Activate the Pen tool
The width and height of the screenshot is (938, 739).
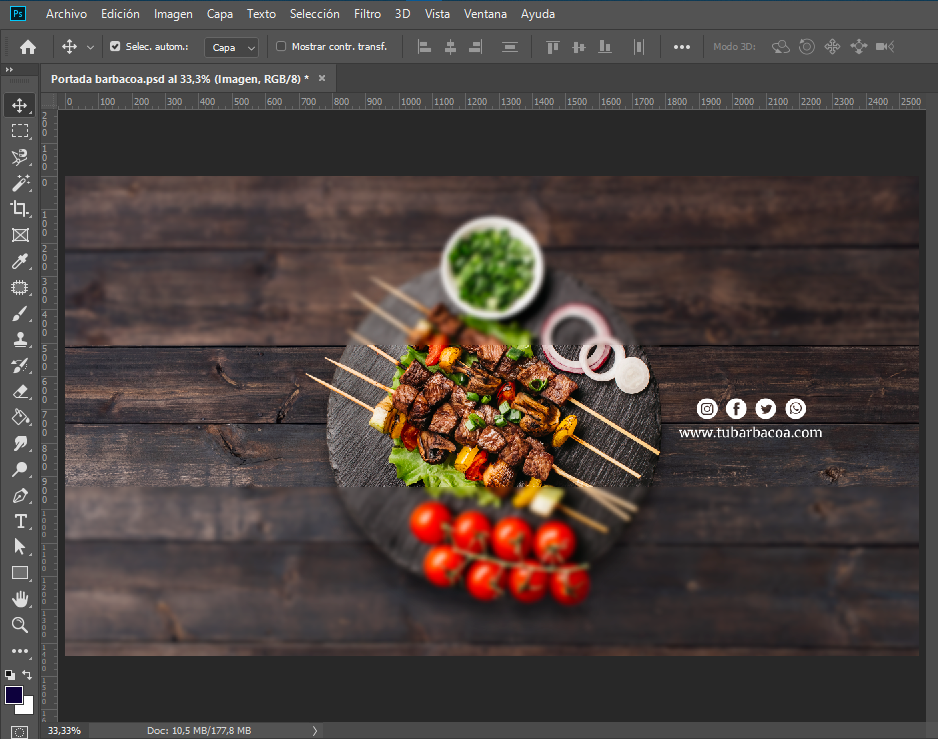coord(20,495)
